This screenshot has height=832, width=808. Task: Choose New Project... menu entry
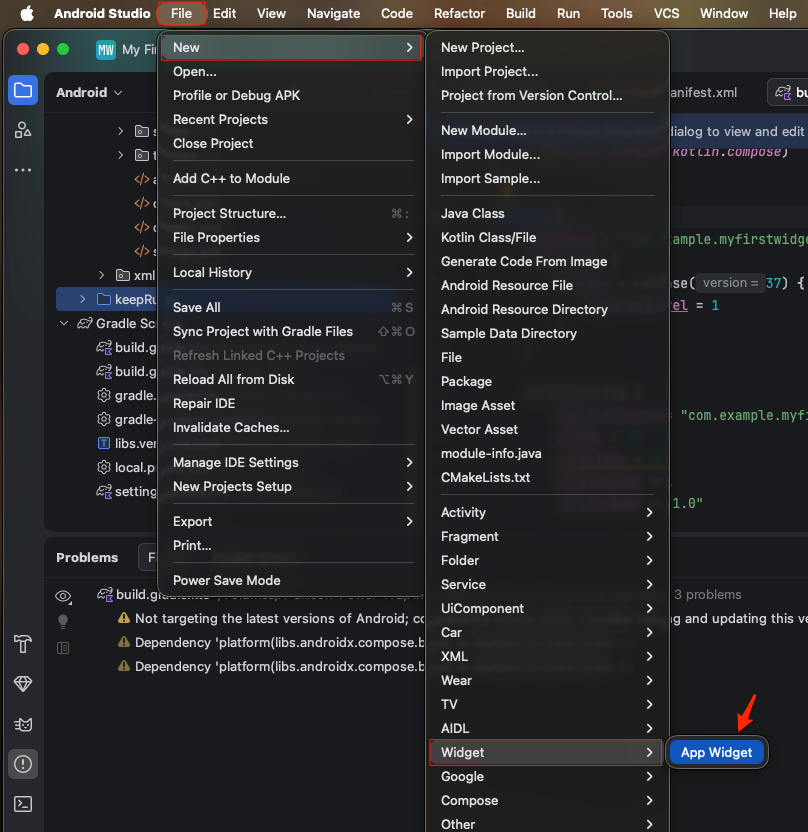point(546,47)
